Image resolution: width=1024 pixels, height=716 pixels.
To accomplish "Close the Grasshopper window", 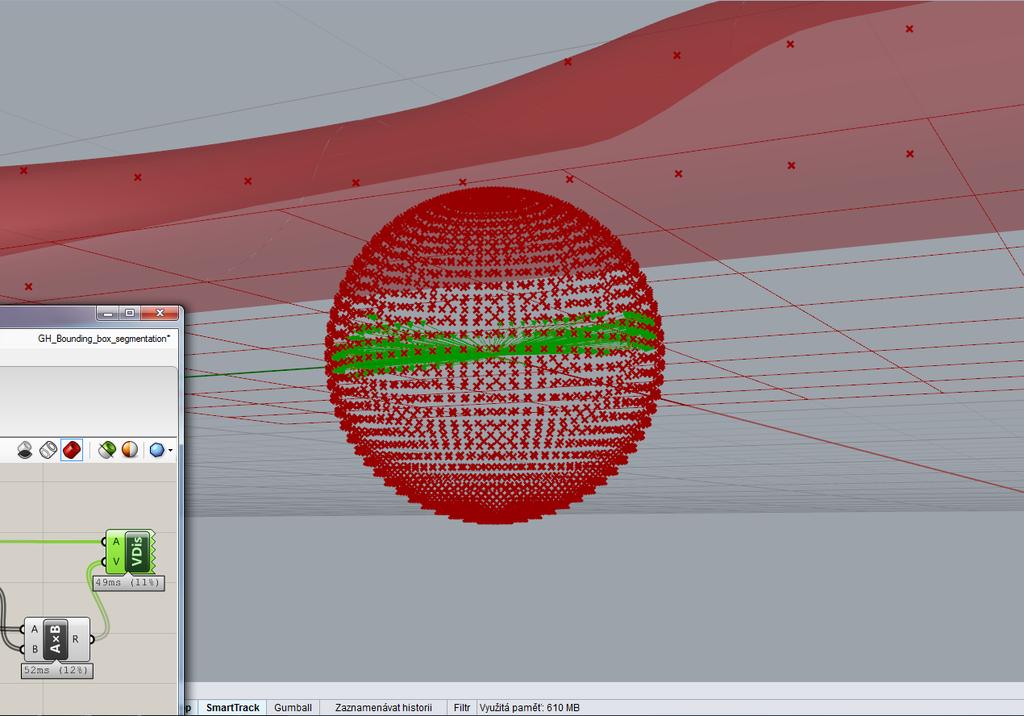I will (x=160, y=313).
